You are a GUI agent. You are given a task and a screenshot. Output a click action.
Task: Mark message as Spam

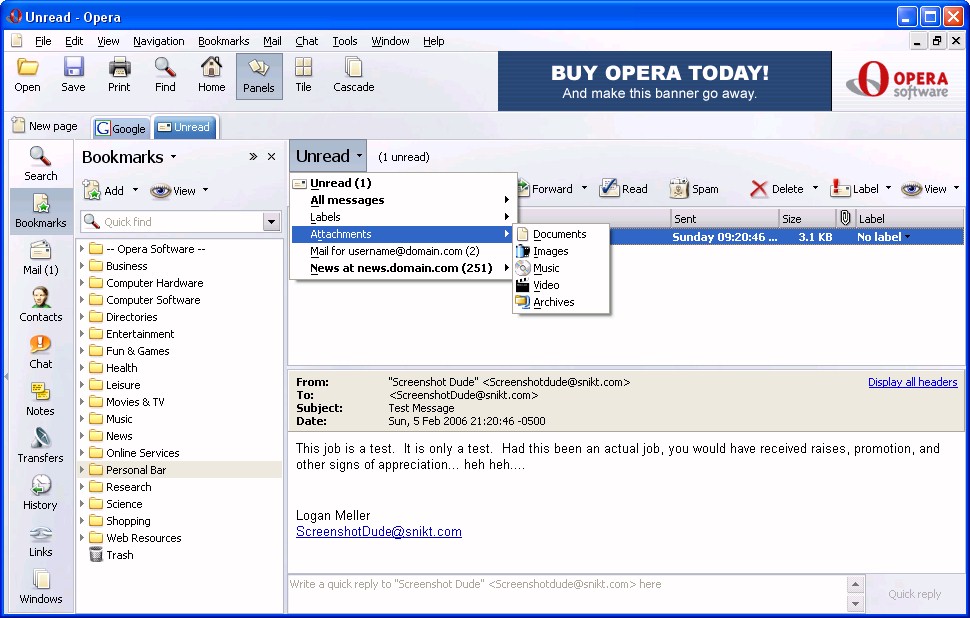pos(694,189)
